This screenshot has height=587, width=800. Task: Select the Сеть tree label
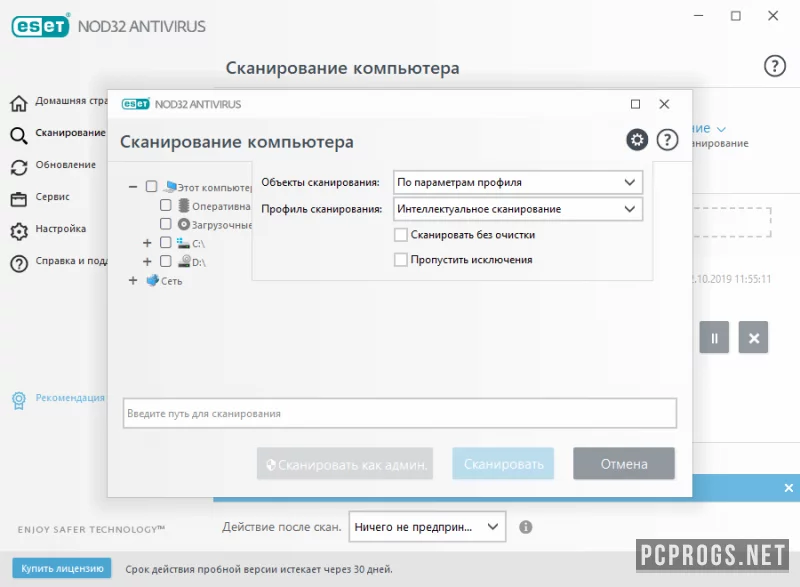point(171,281)
